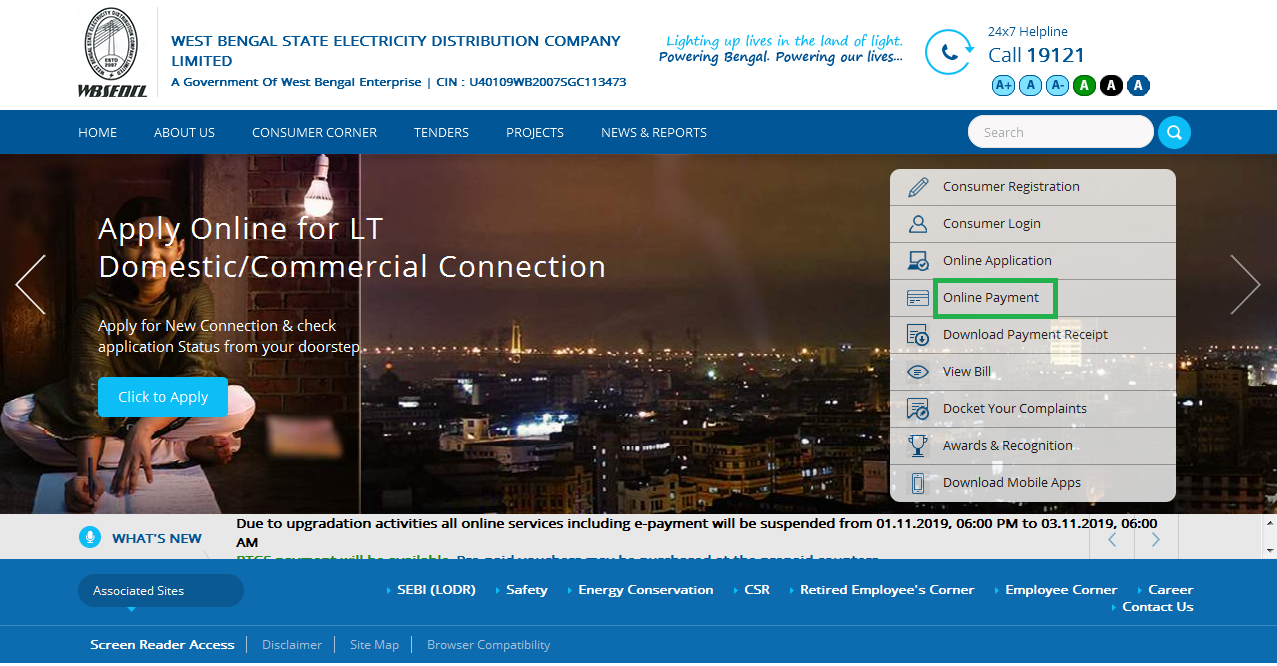Click the Search input field
This screenshot has height=666, width=1277.
click(1061, 132)
